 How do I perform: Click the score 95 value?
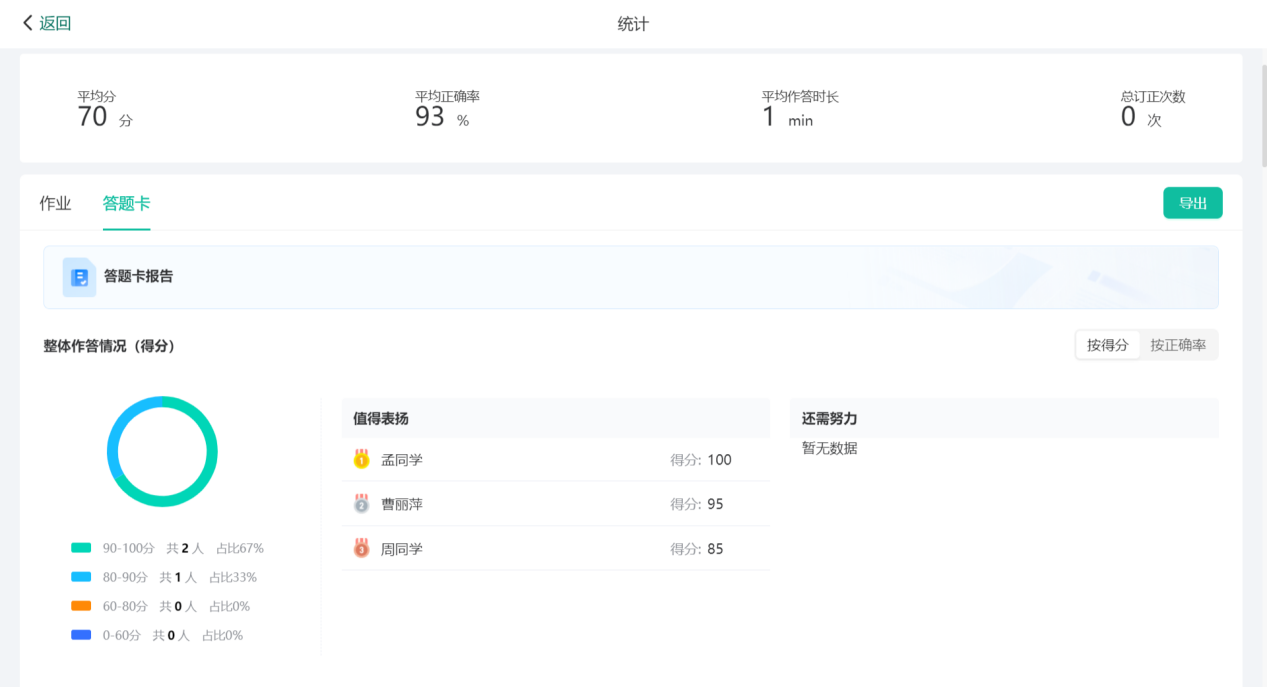tap(715, 504)
